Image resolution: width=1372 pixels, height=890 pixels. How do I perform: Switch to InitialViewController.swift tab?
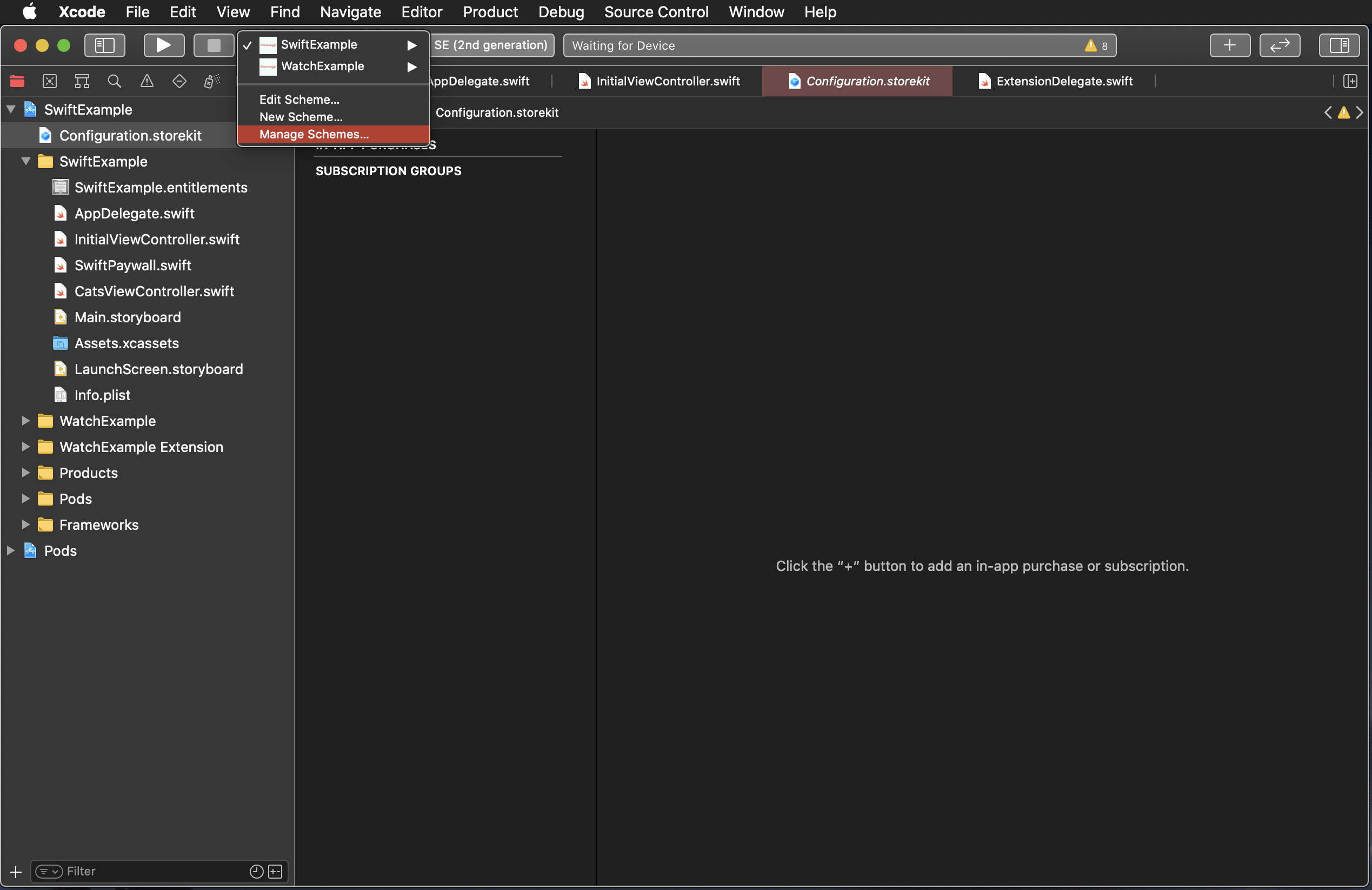click(x=668, y=81)
